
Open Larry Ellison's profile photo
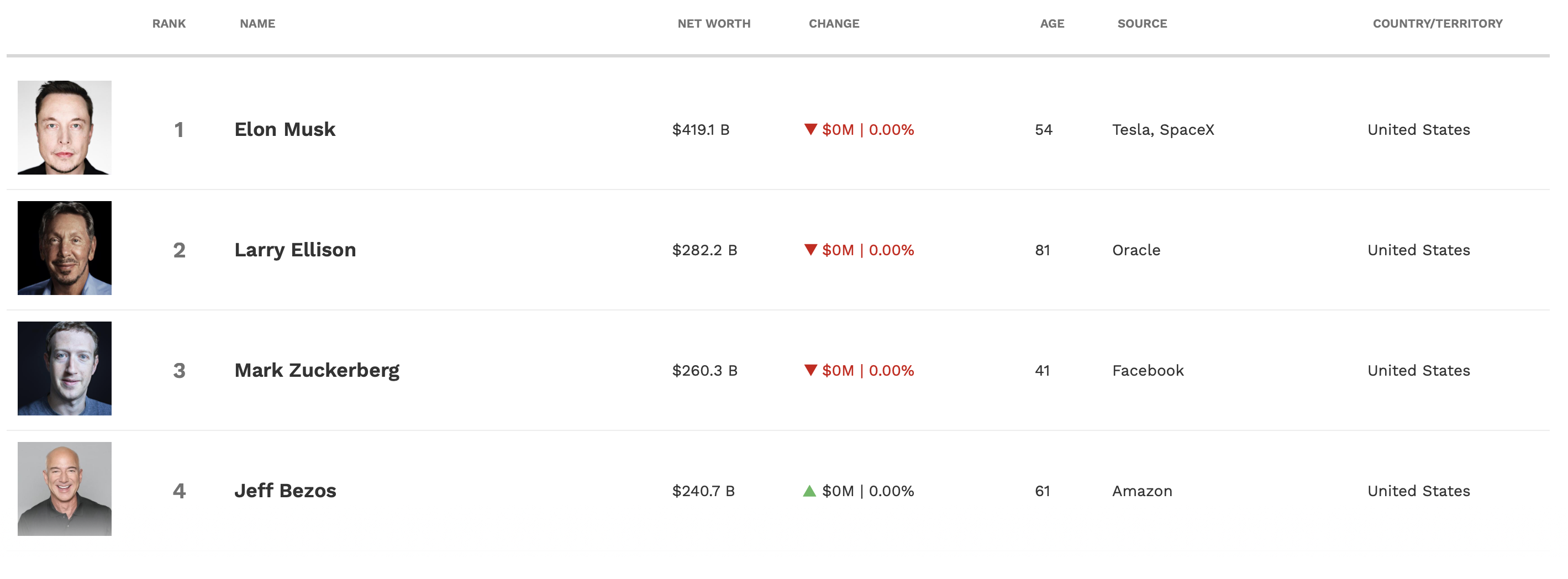pos(65,249)
